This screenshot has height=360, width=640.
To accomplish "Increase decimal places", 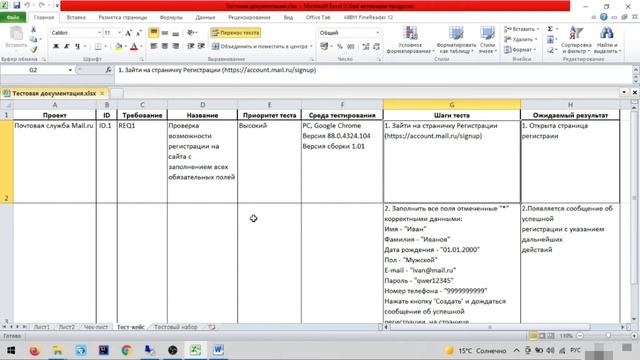I will (x=366, y=47).
